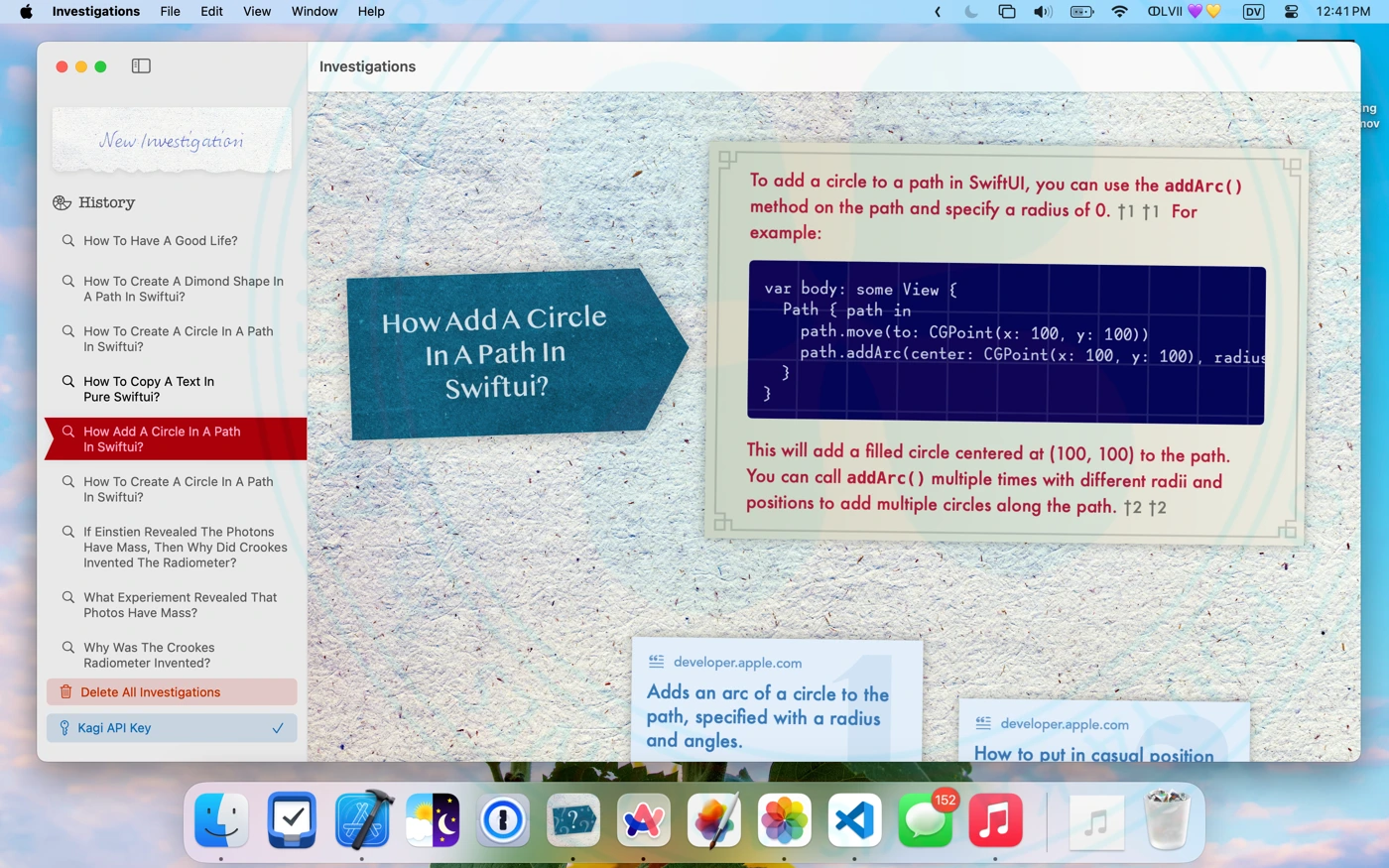This screenshot has height=868, width=1389.
Task: Select 'How To Copy A Text In Pure Swiftui?'
Action: [x=149, y=389]
